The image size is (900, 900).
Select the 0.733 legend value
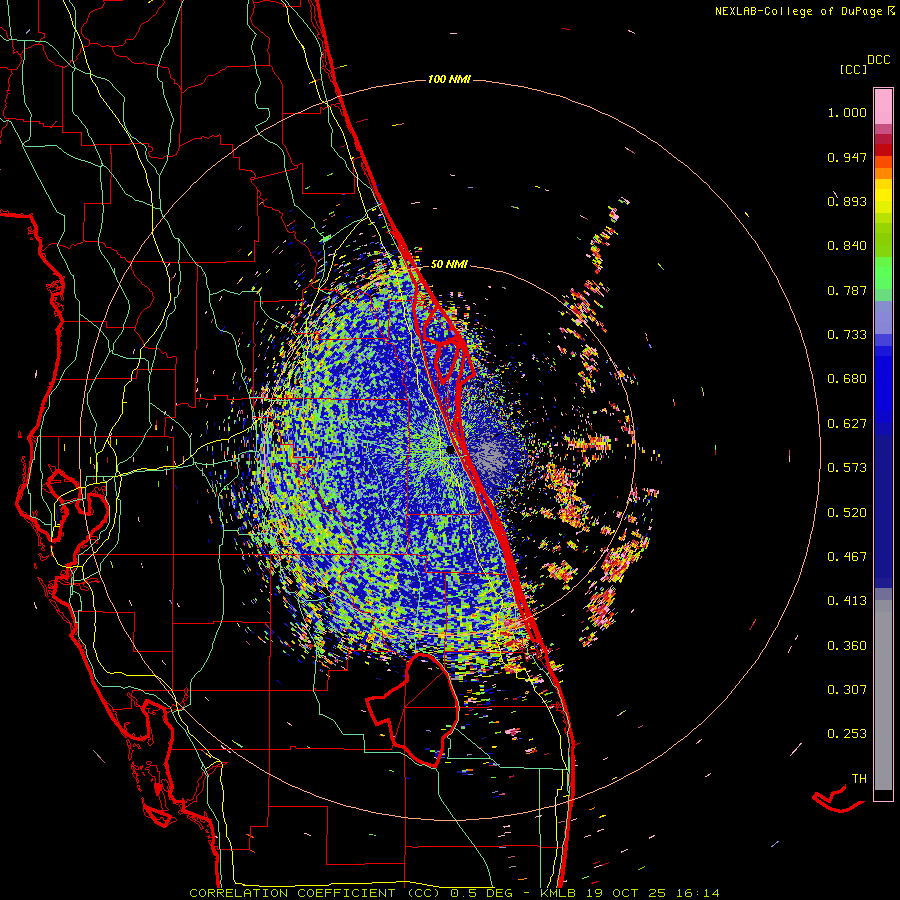click(x=847, y=335)
